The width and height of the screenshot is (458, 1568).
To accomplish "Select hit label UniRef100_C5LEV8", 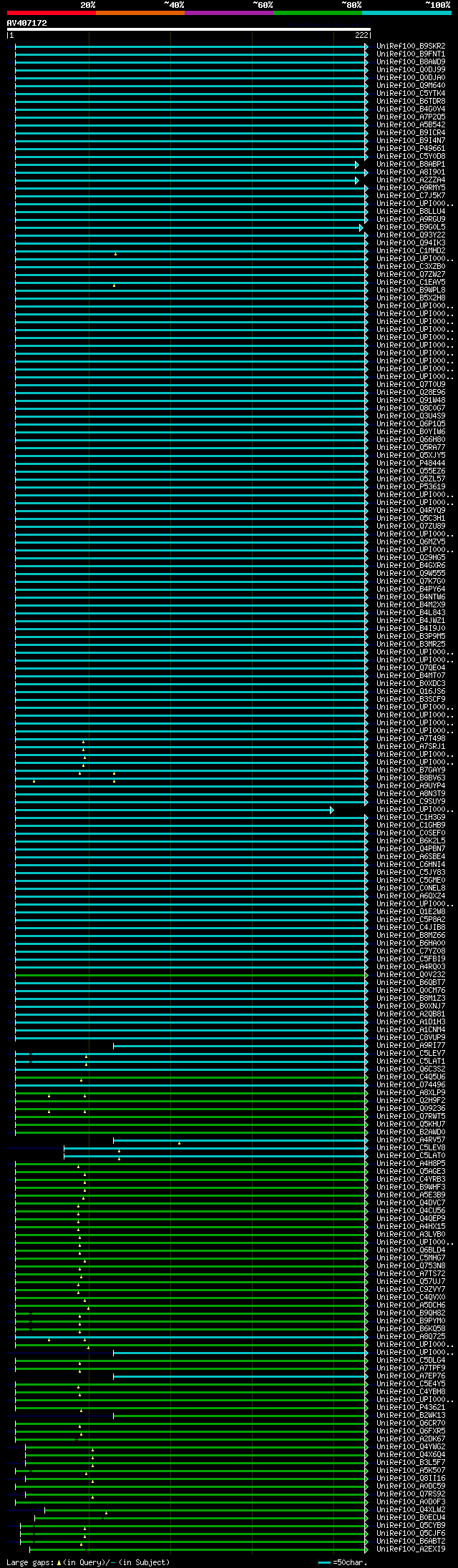I will tap(411, 1148).
